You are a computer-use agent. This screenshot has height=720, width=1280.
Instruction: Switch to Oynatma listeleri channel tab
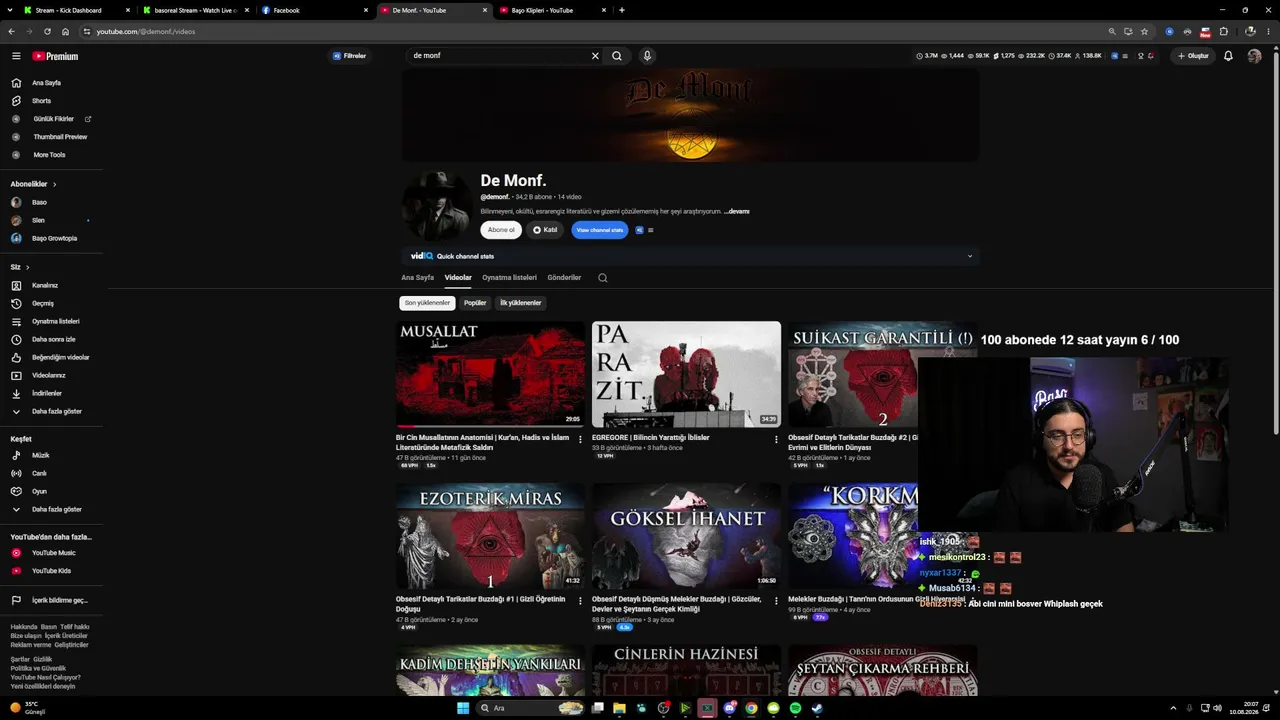click(510, 278)
